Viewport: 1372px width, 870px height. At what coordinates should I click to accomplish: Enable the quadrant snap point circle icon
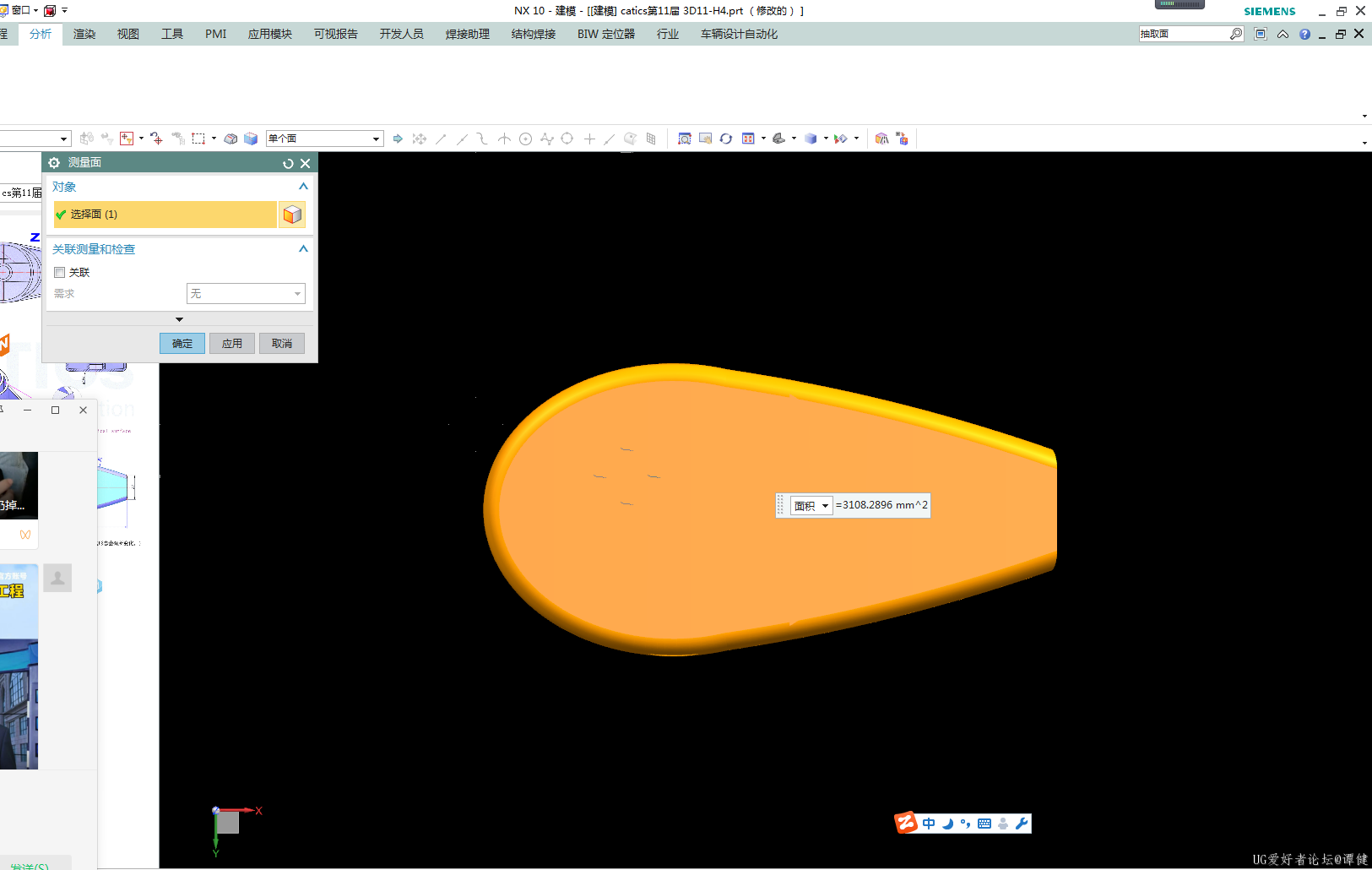[567, 139]
